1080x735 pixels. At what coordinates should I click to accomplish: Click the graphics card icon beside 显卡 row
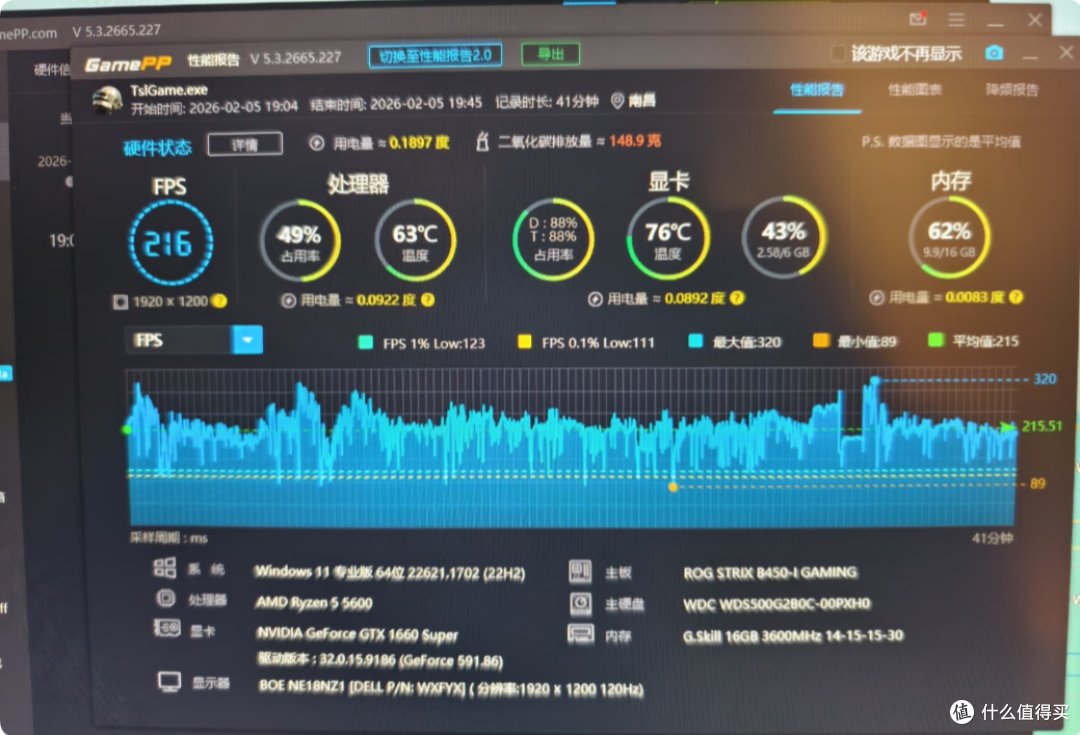tap(167, 628)
